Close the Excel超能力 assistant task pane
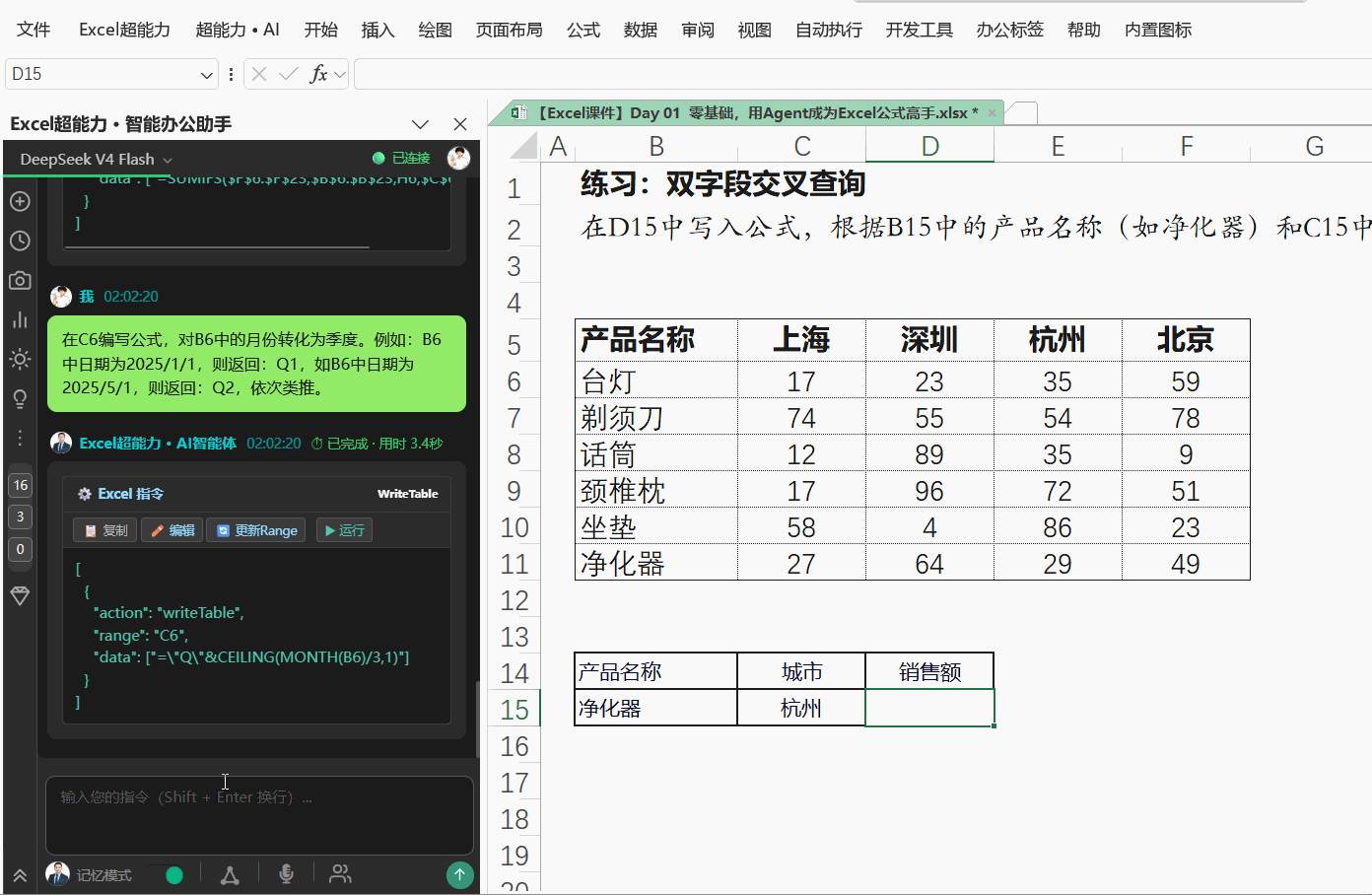 460,124
